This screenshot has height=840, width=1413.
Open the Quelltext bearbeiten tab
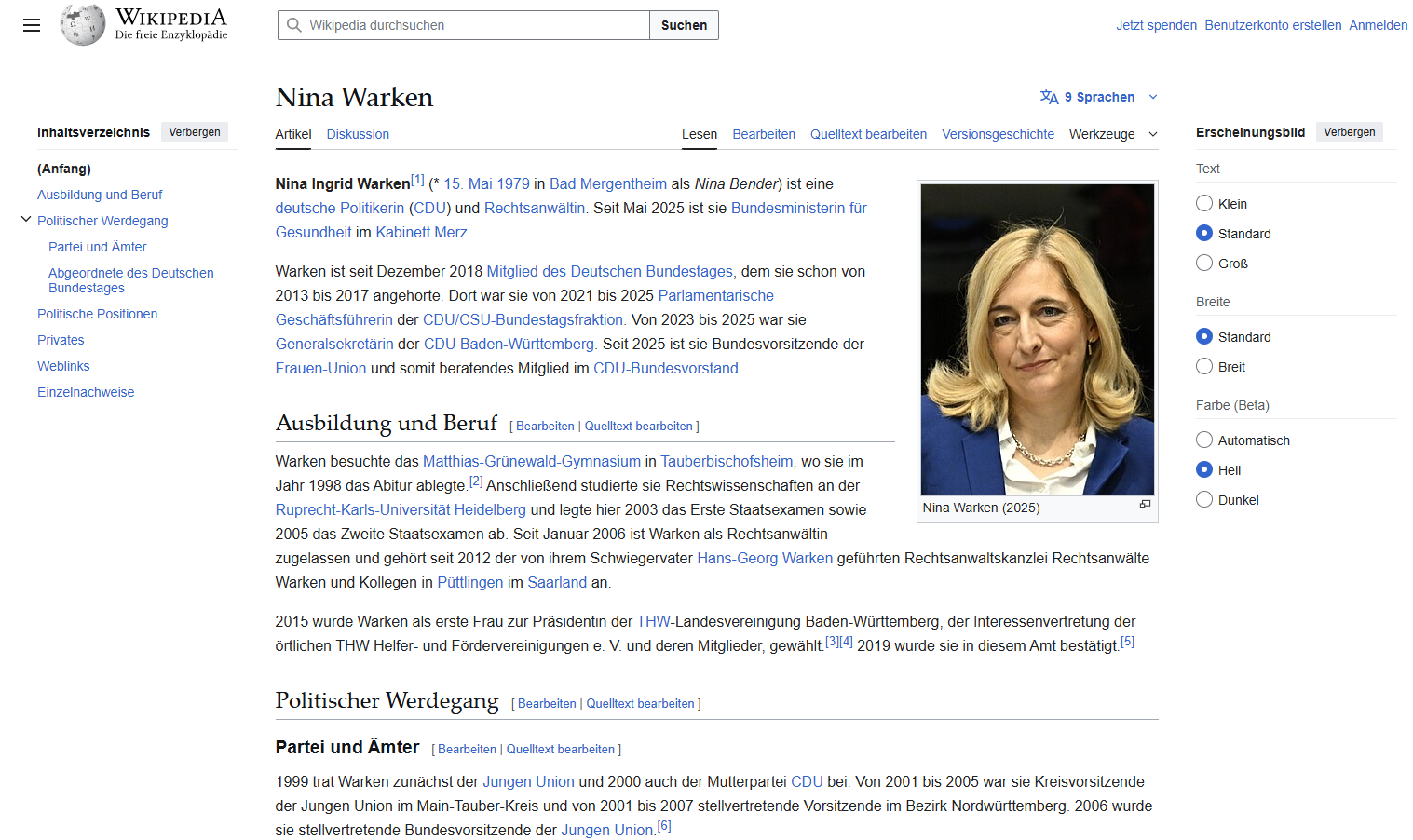[868, 134]
